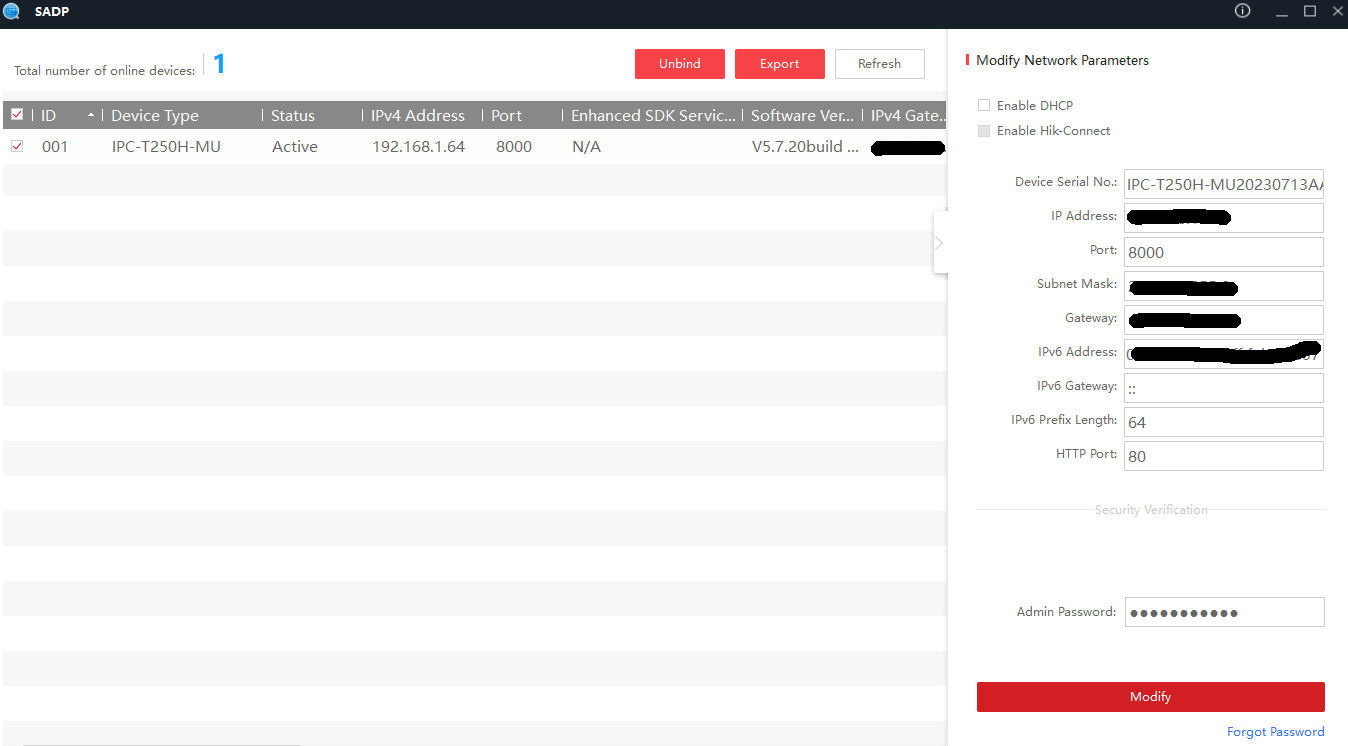
Task: Toggle the select-all devices header checkbox
Action: pyautogui.click(x=17, y=115)
